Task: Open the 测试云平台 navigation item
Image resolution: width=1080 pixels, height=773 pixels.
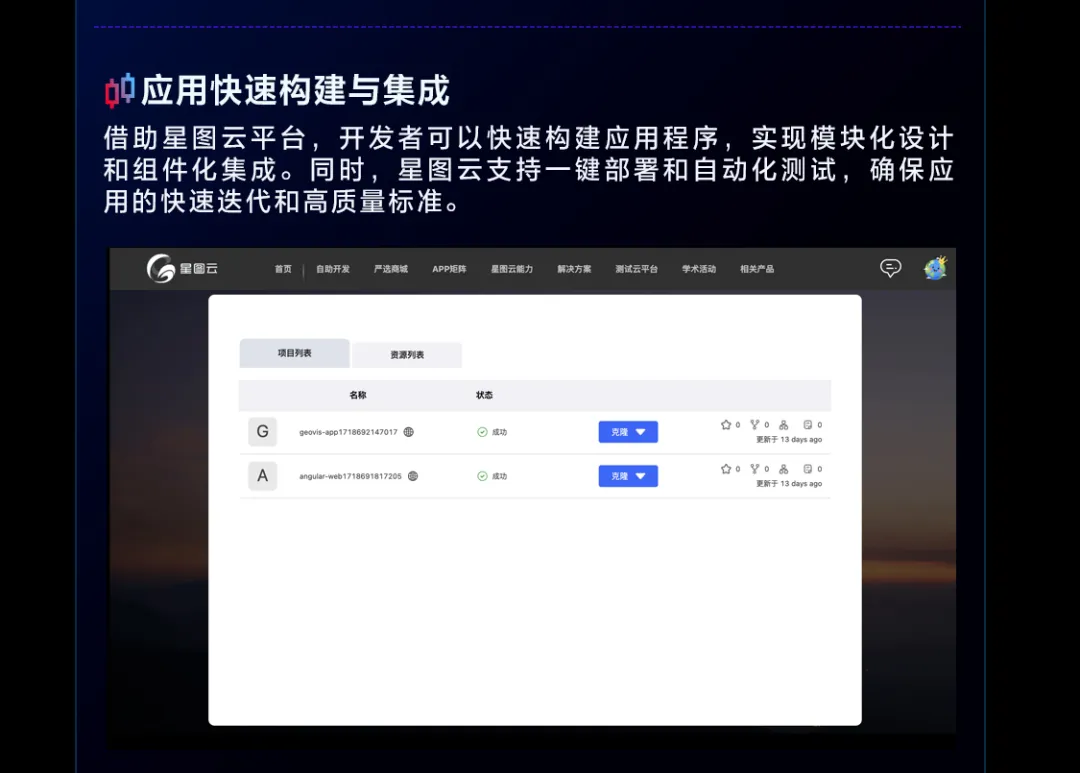Action: pyautogui.click(x=636, y=269)
